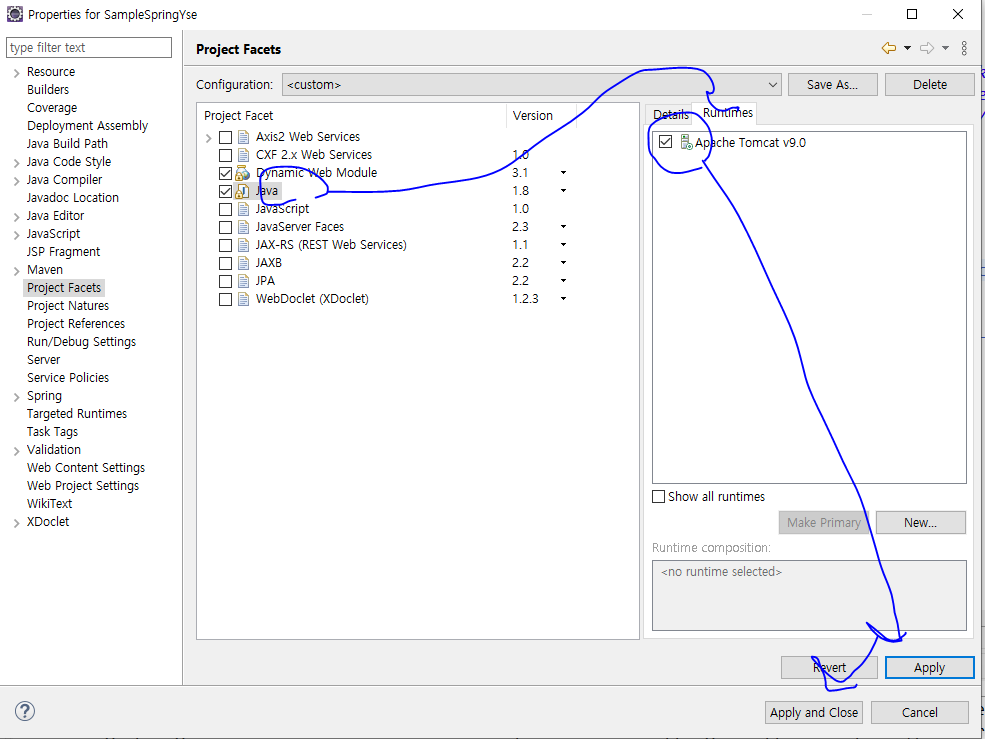Uncheck the Java facet checkbox
This screenshot has width=985, height=739.
tap(225, 191)
